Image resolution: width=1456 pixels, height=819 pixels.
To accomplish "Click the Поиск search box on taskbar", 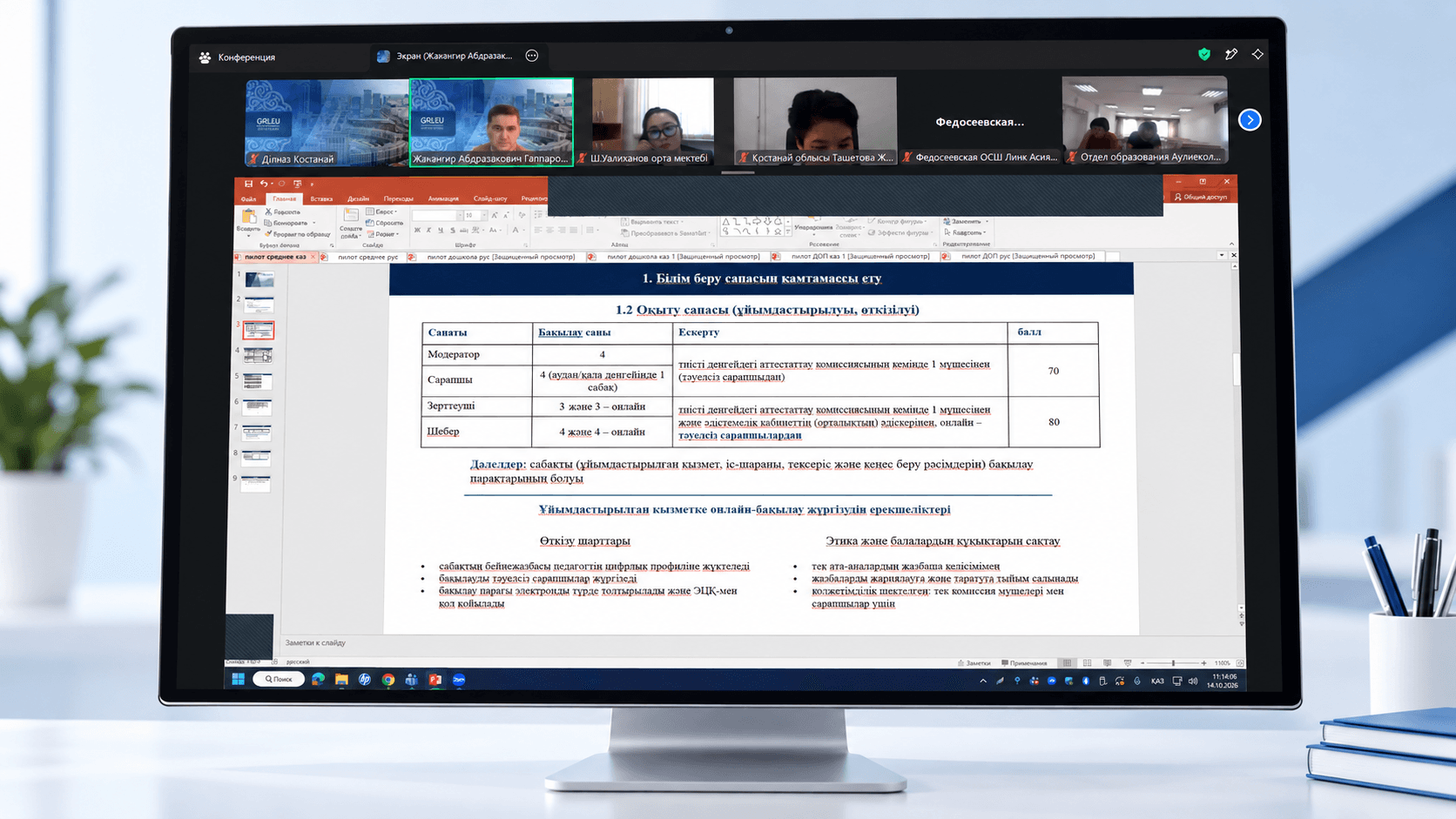I will (x=279, y=679).
